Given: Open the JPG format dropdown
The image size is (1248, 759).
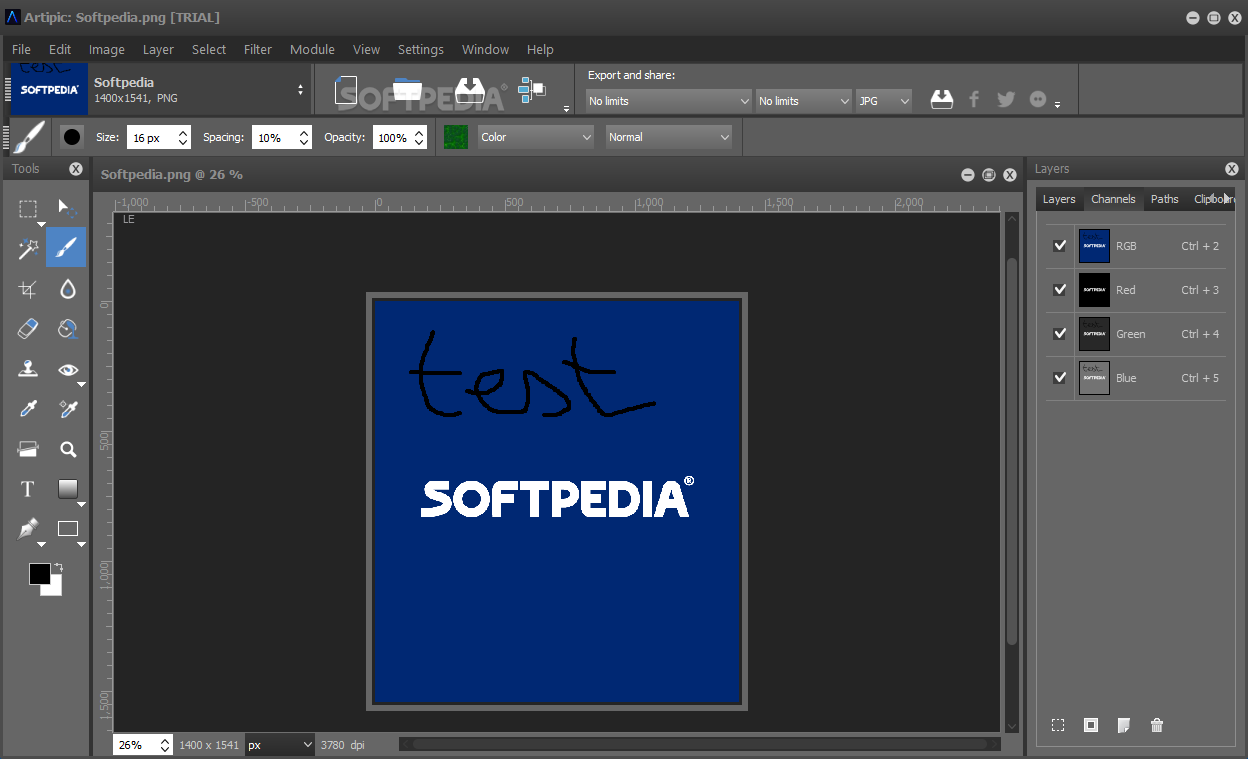Looking at the screenshot, I should 884,101.
